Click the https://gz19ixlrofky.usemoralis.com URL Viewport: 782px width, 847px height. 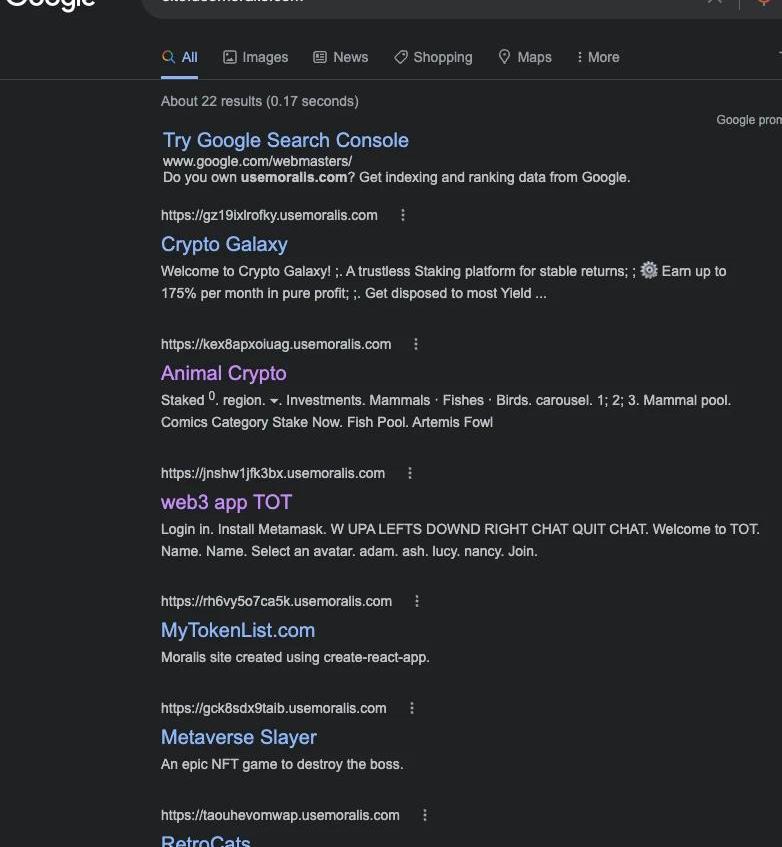[269, 215]
